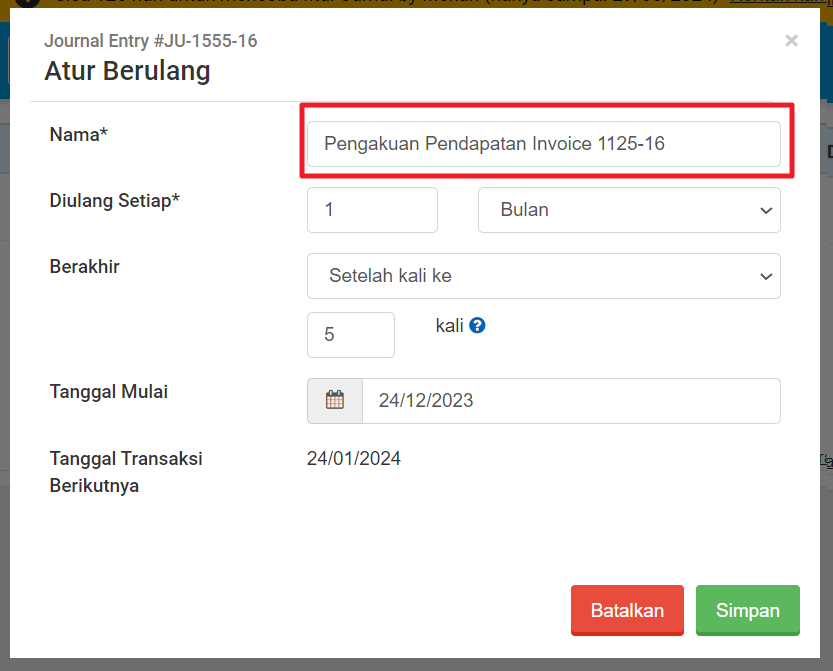The image size is (833, 671).
Task: Click the Diulang Setiap number field
Action: (372, 210)
